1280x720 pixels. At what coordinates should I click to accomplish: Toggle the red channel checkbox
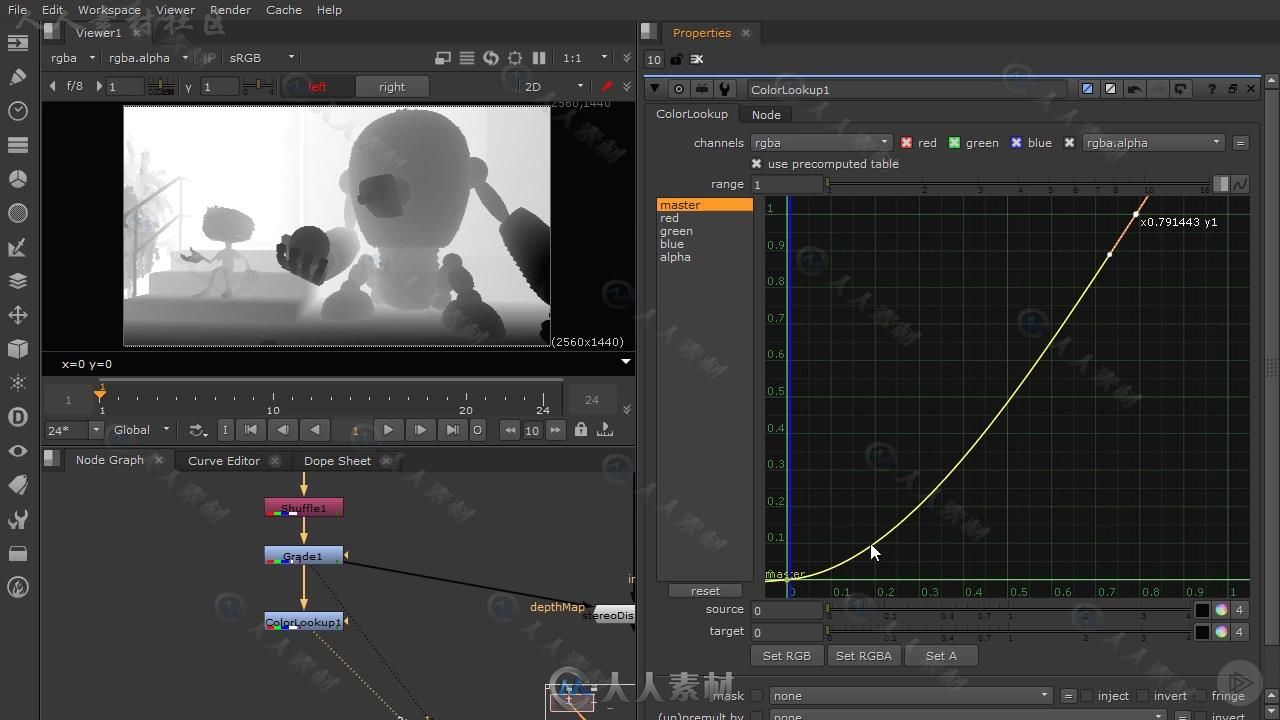coord(906,143)
